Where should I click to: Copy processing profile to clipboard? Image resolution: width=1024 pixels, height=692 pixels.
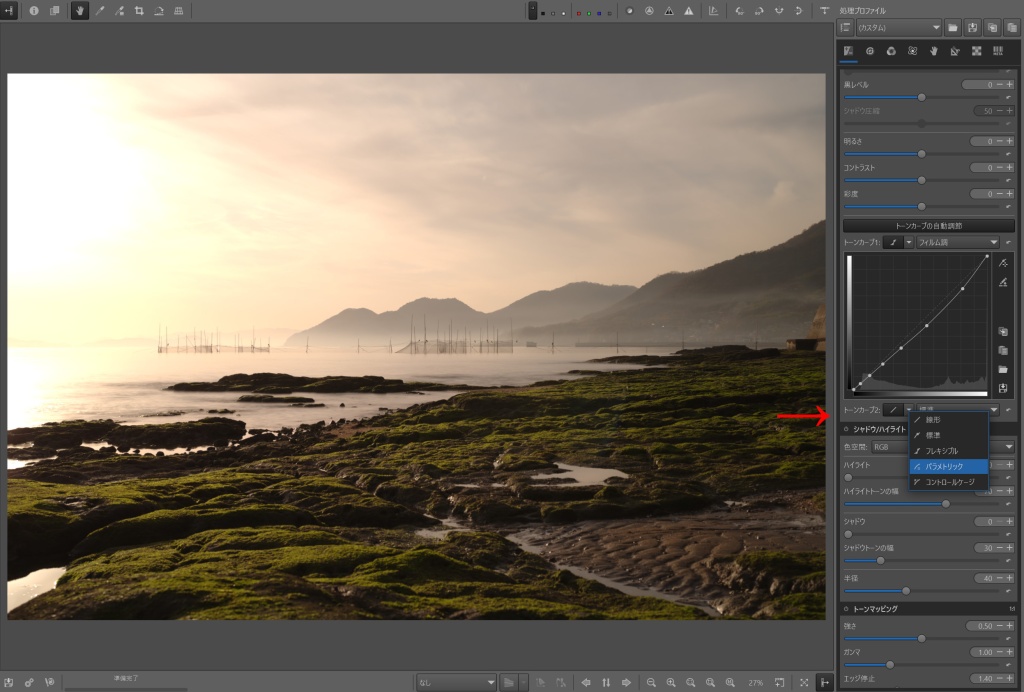(x=992, y=27)
